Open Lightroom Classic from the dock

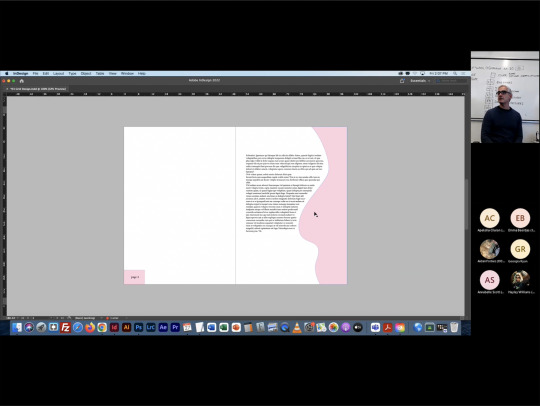151,327
